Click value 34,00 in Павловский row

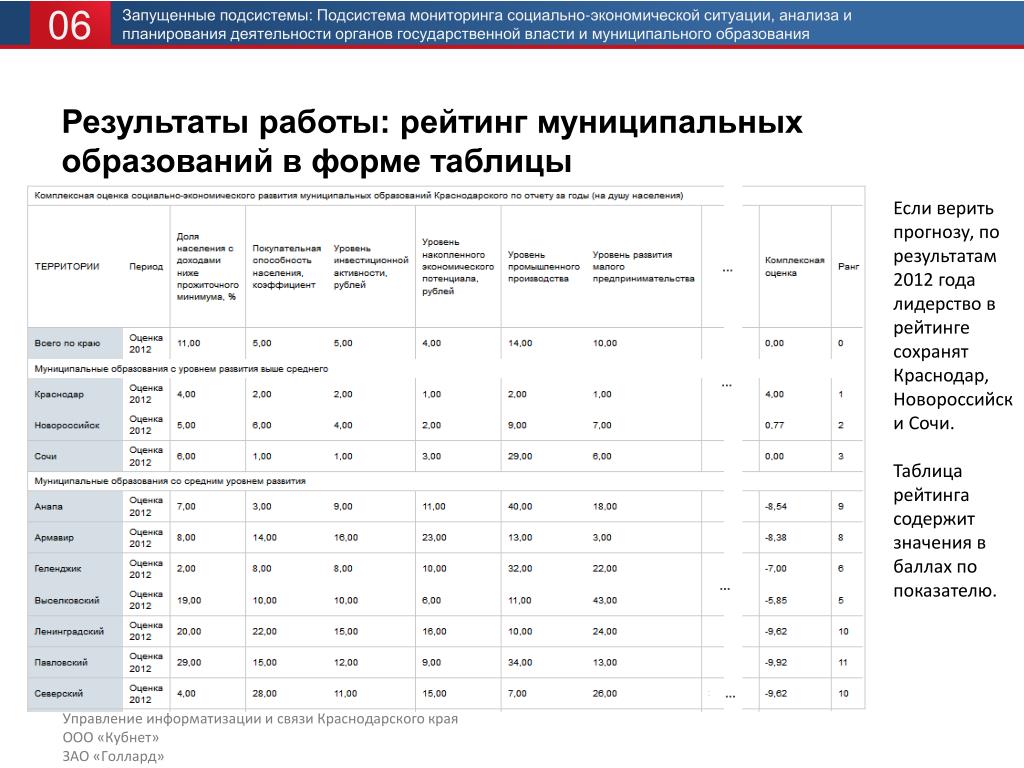coord(520,662)
